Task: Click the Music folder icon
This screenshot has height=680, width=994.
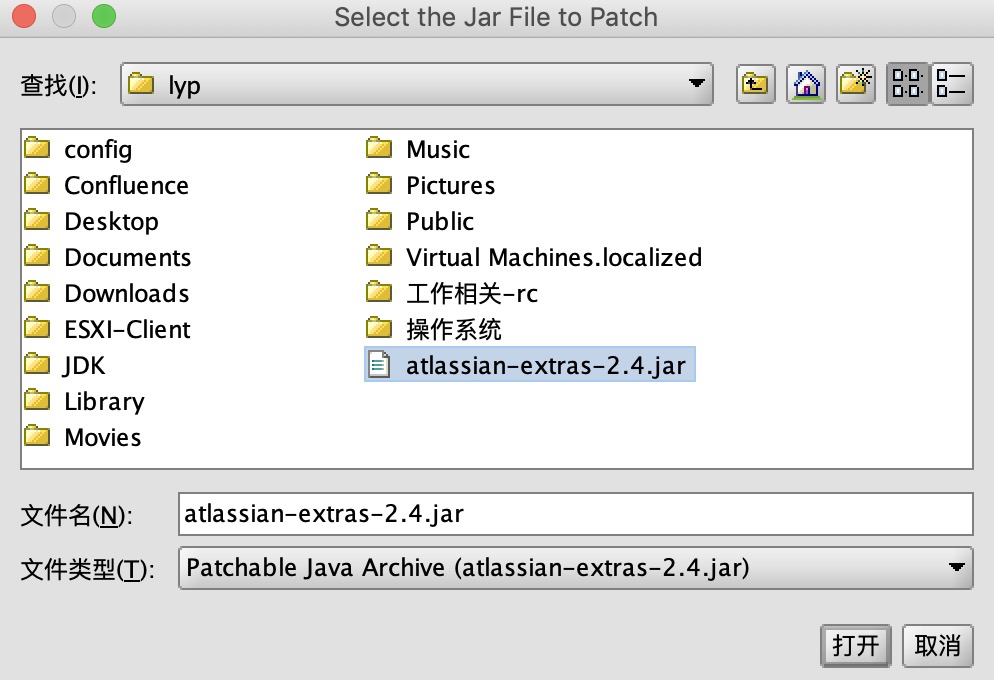Action: (379, 148)
